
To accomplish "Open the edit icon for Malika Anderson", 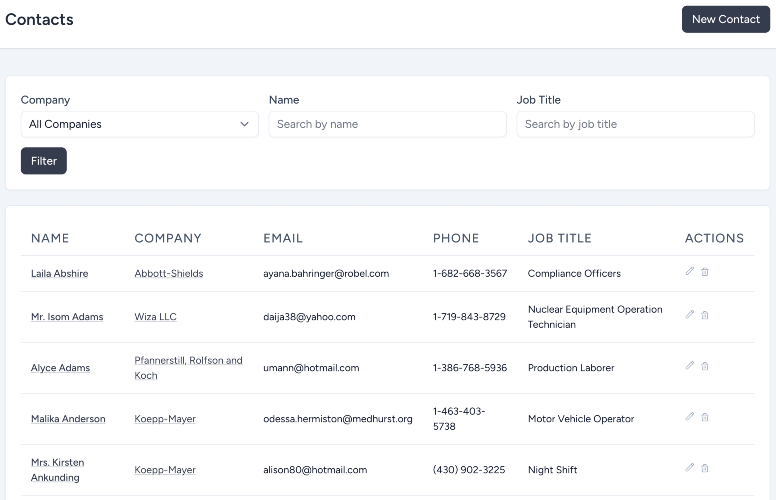I will (x=689, y=416).
